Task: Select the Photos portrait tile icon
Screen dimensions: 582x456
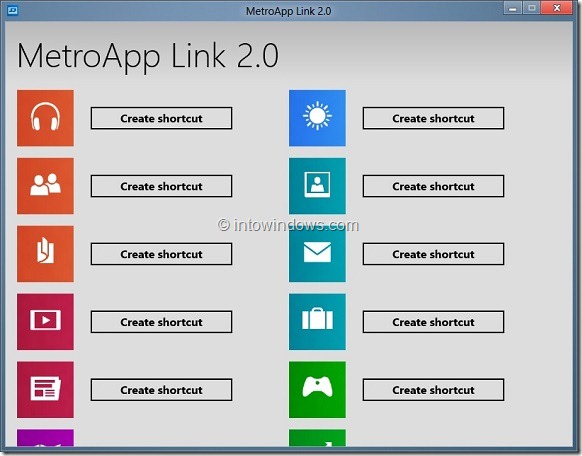Action: click(x=317, y=186)
